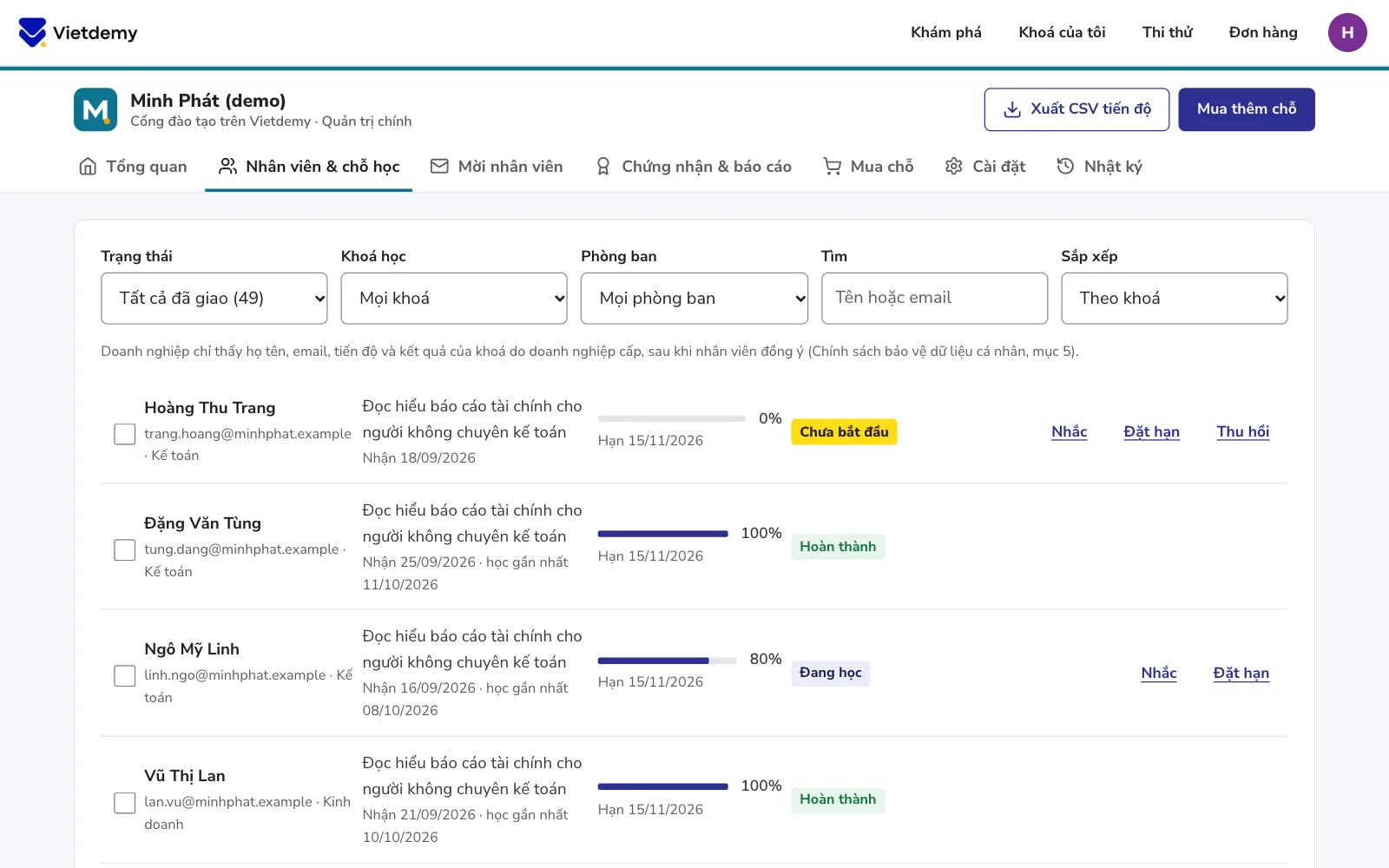This screenshot has height=868, width=1389.
Task: Switch to the Tổng quan tab
Action: pyautogui.click(x=133, y=167)
